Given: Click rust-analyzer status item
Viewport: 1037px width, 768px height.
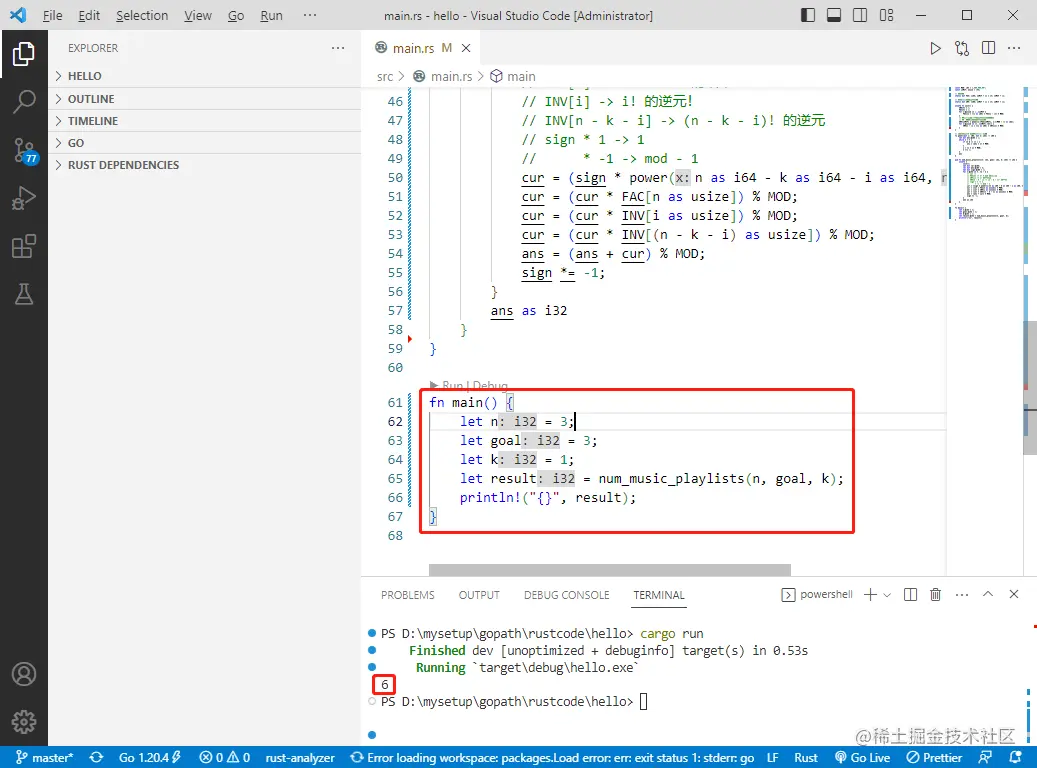Looking at the screenshot, I should [300, 757].
